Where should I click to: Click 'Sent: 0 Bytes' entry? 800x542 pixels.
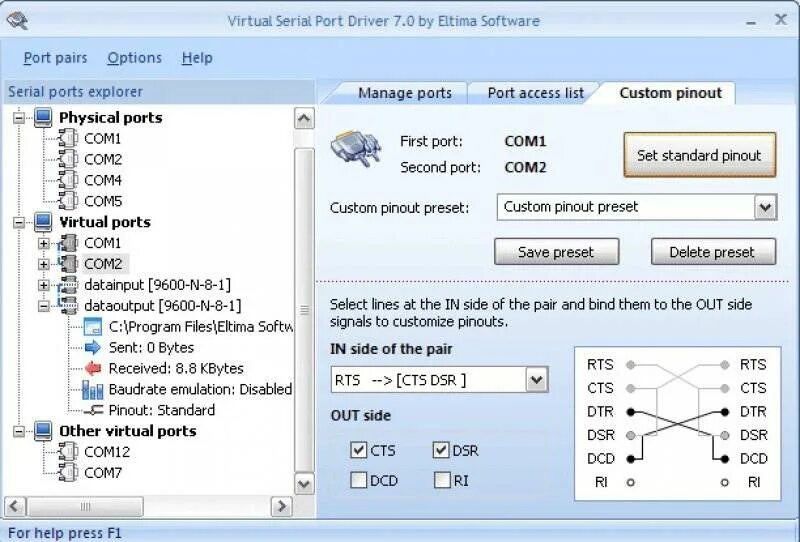tap(151, 348)
